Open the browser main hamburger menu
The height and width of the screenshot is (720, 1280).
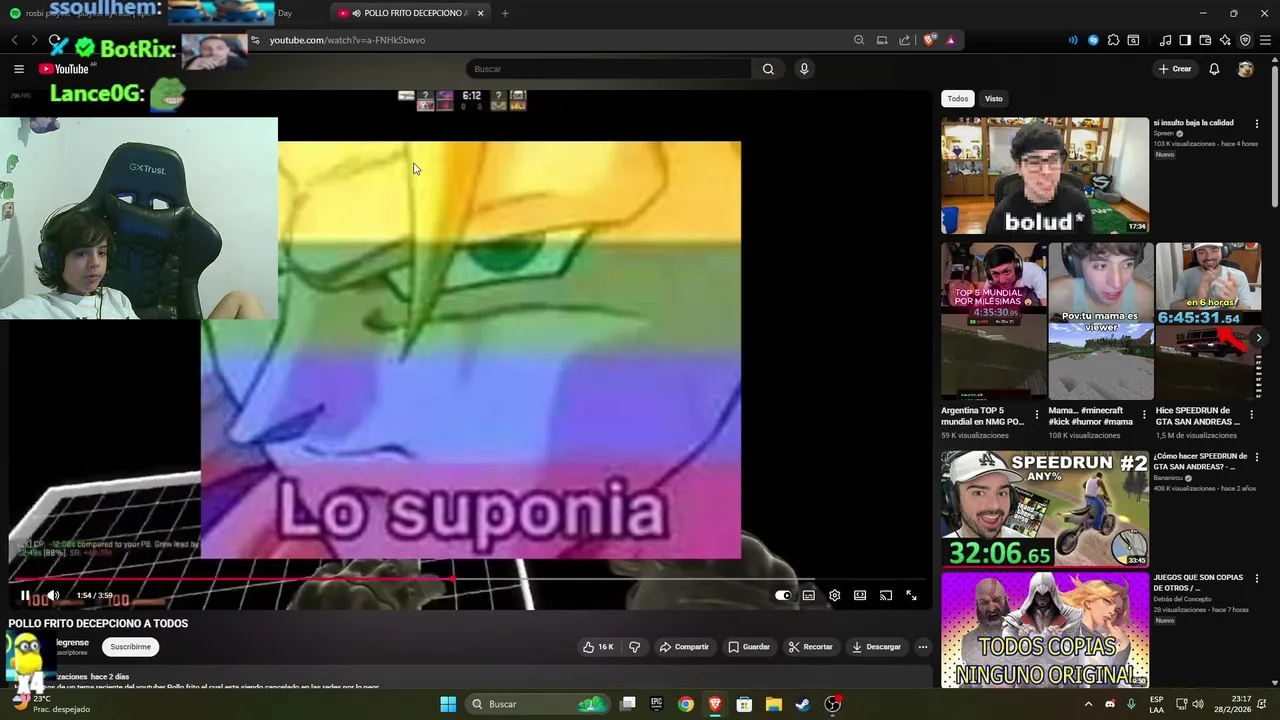pyautogui.click(x=1265, y=40)
